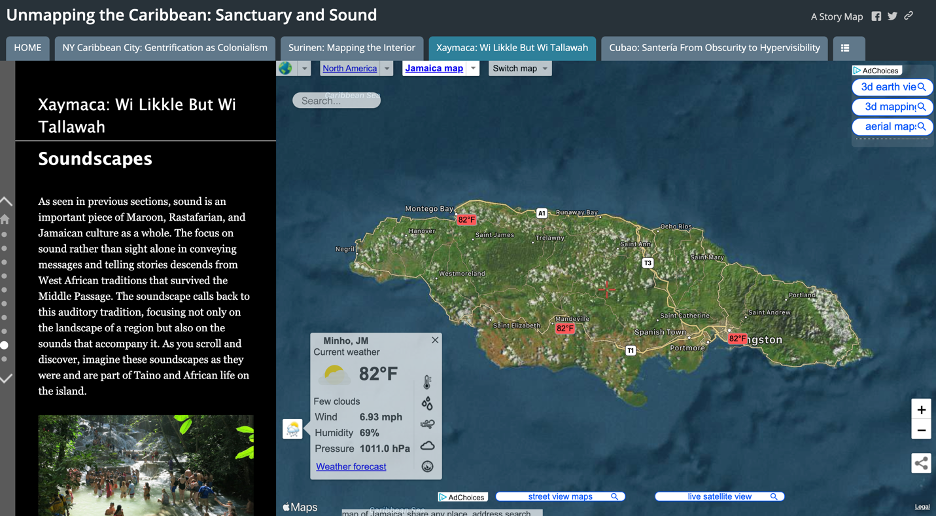Click the waterfall photo thumbnail
The image size is (936, 516).
point(146,465)
